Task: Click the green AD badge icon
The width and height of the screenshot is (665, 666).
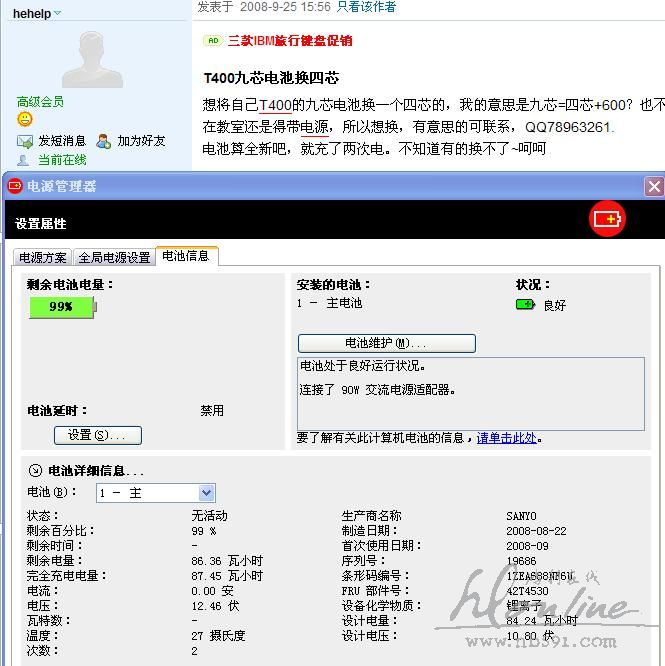Action: (213, 41)
